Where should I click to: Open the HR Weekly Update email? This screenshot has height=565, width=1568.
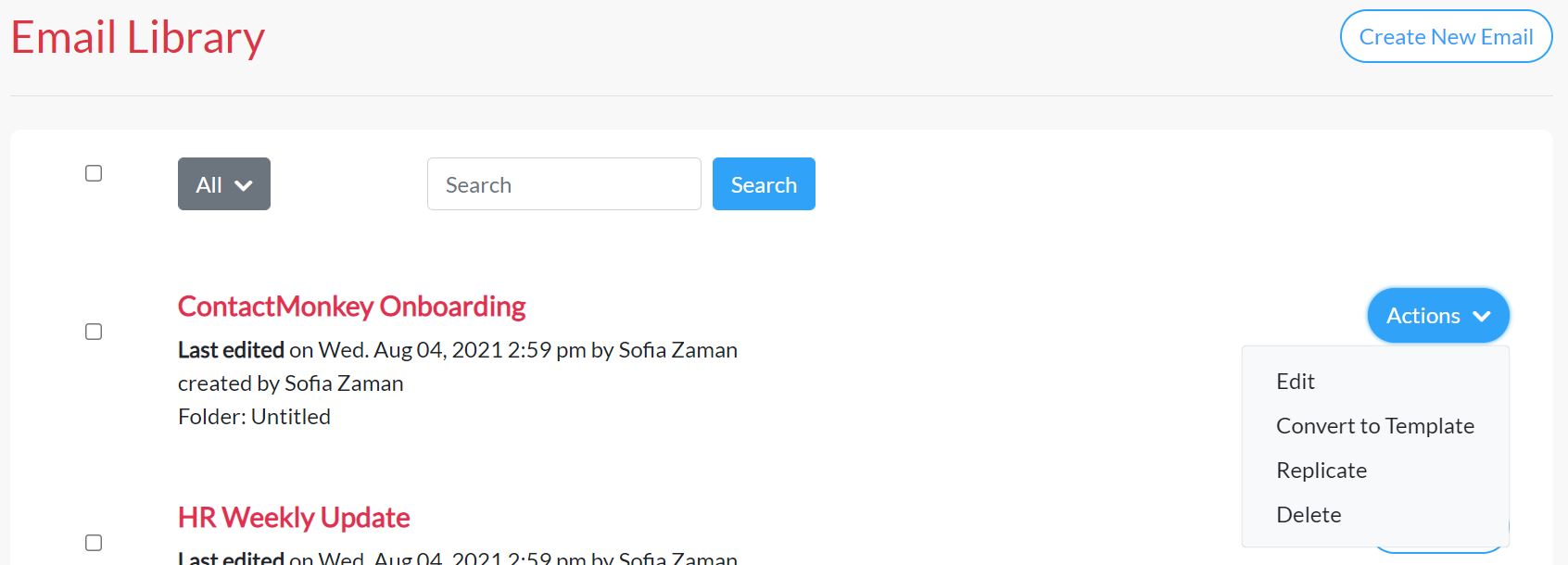tap(294, 517)
